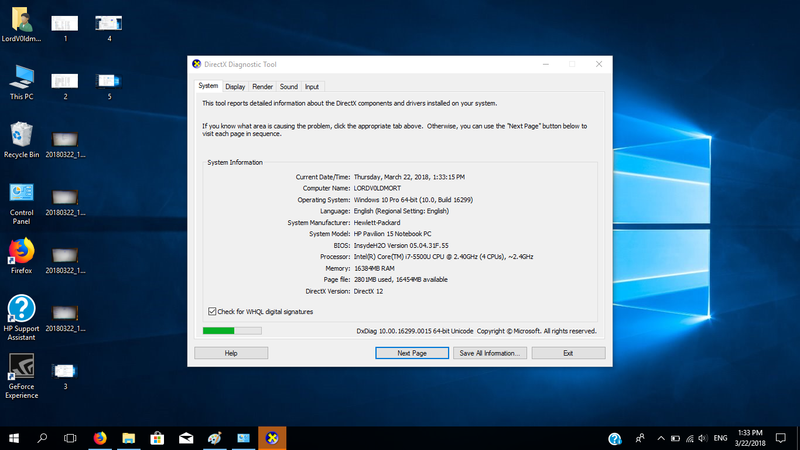Click Save All Information button
800x450 pixels.
pos(489,353)
